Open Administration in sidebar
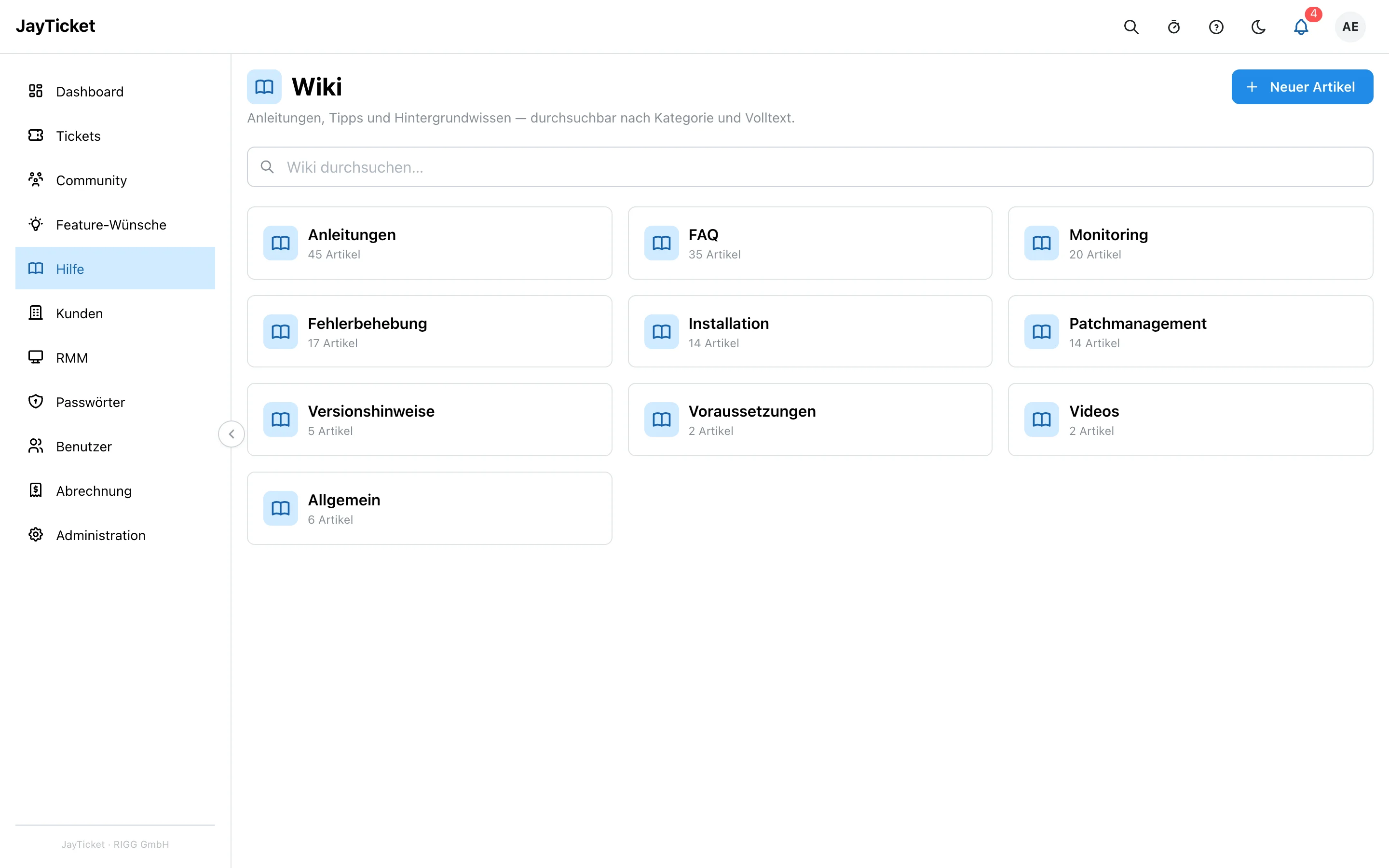Screen dimensions: 1389x868 (x=115, y=535)
